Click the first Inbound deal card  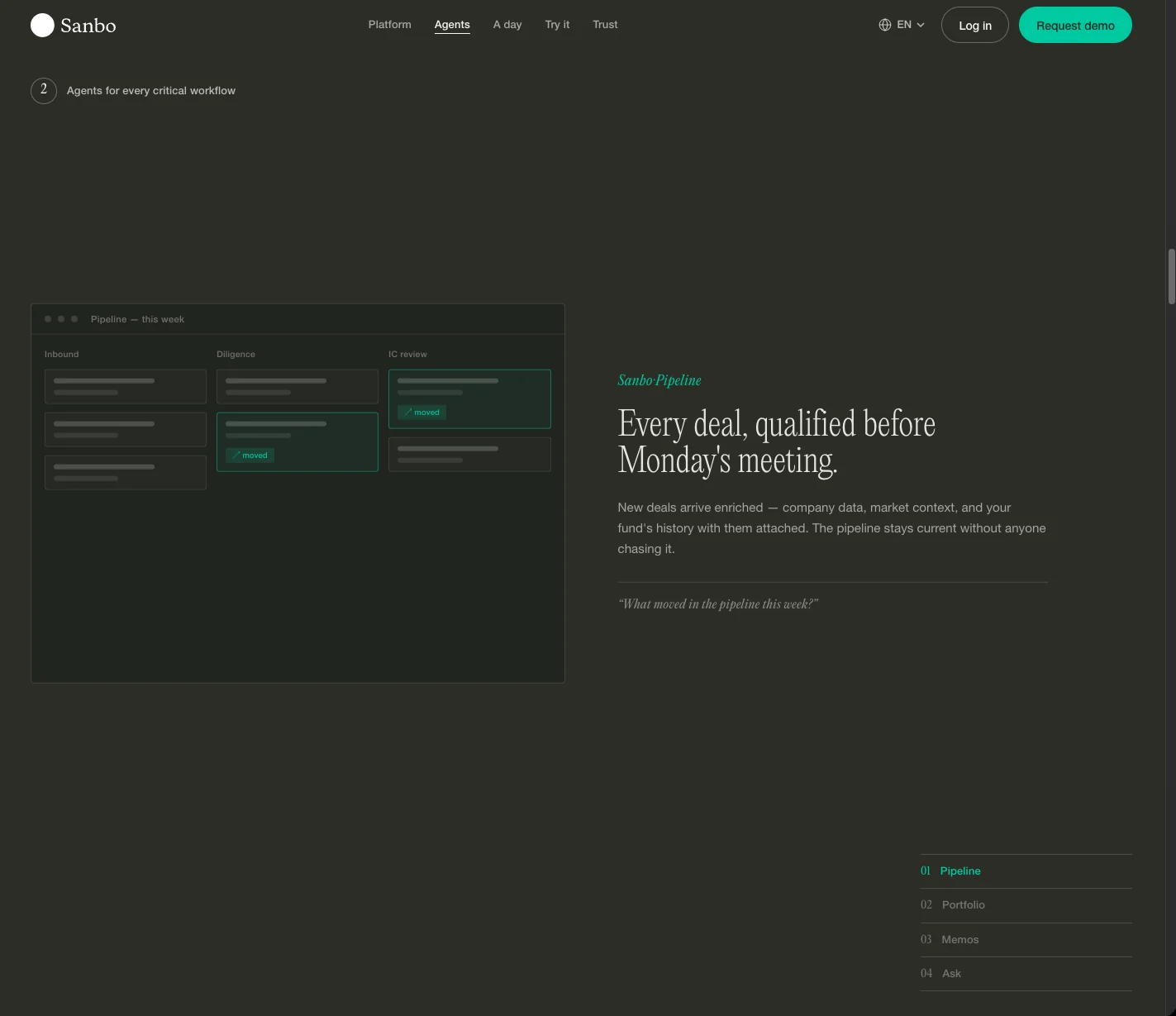tap(126, 386)
